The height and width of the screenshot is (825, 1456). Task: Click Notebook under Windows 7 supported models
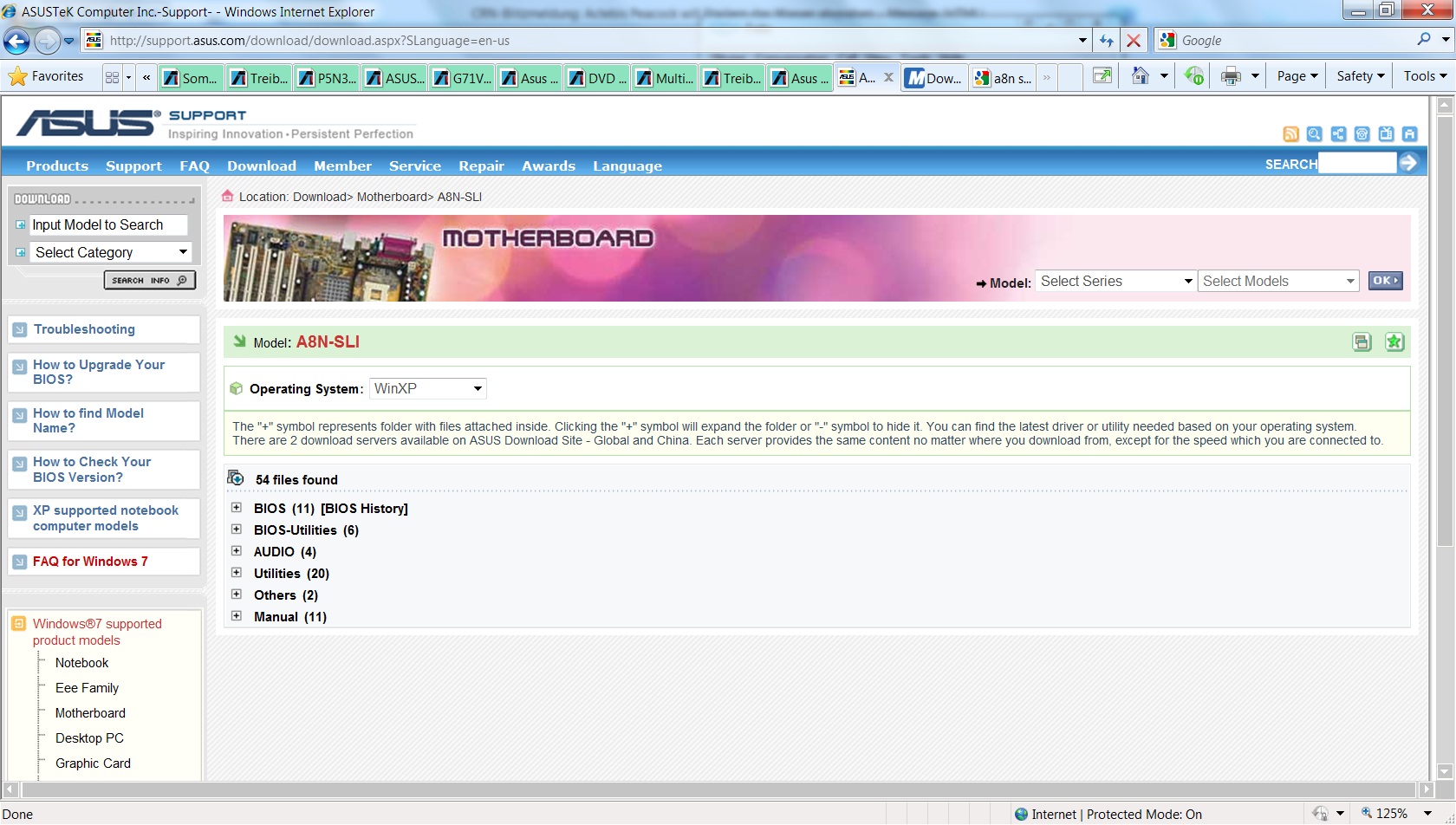click(82, 663)
